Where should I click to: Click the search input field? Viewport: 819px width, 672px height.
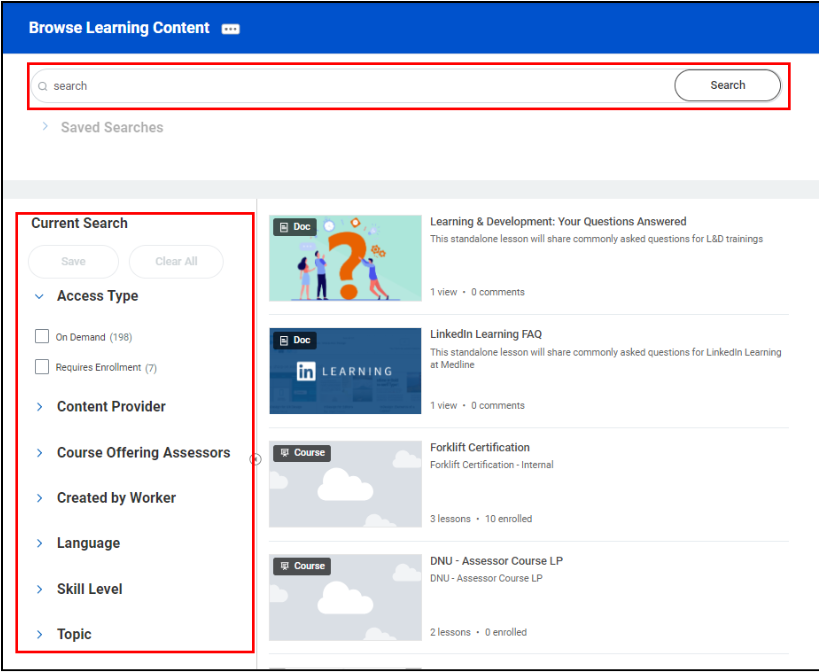tap(300, 85)
